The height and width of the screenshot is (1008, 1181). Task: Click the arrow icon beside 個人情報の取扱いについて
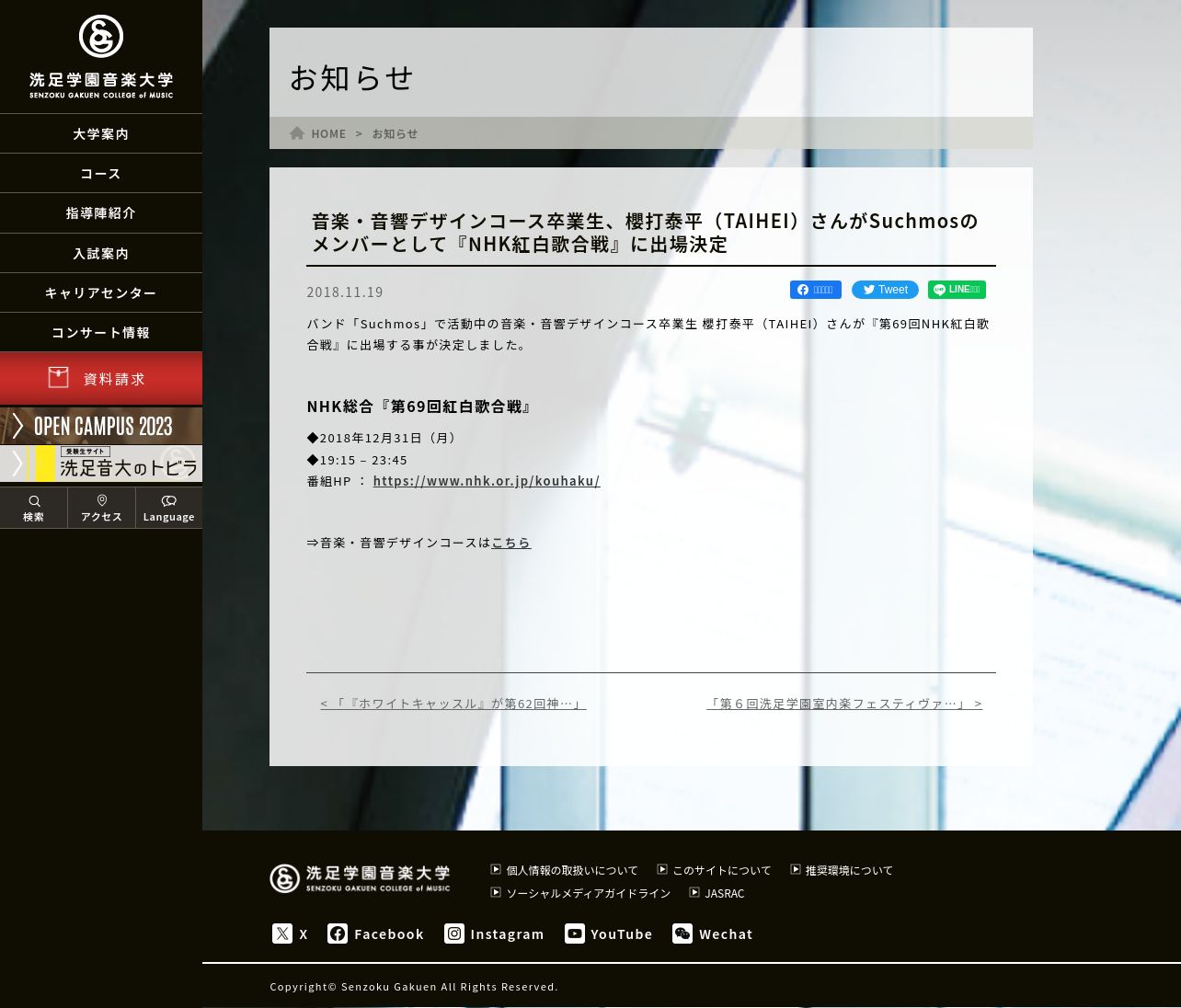[x=496, y=869]
